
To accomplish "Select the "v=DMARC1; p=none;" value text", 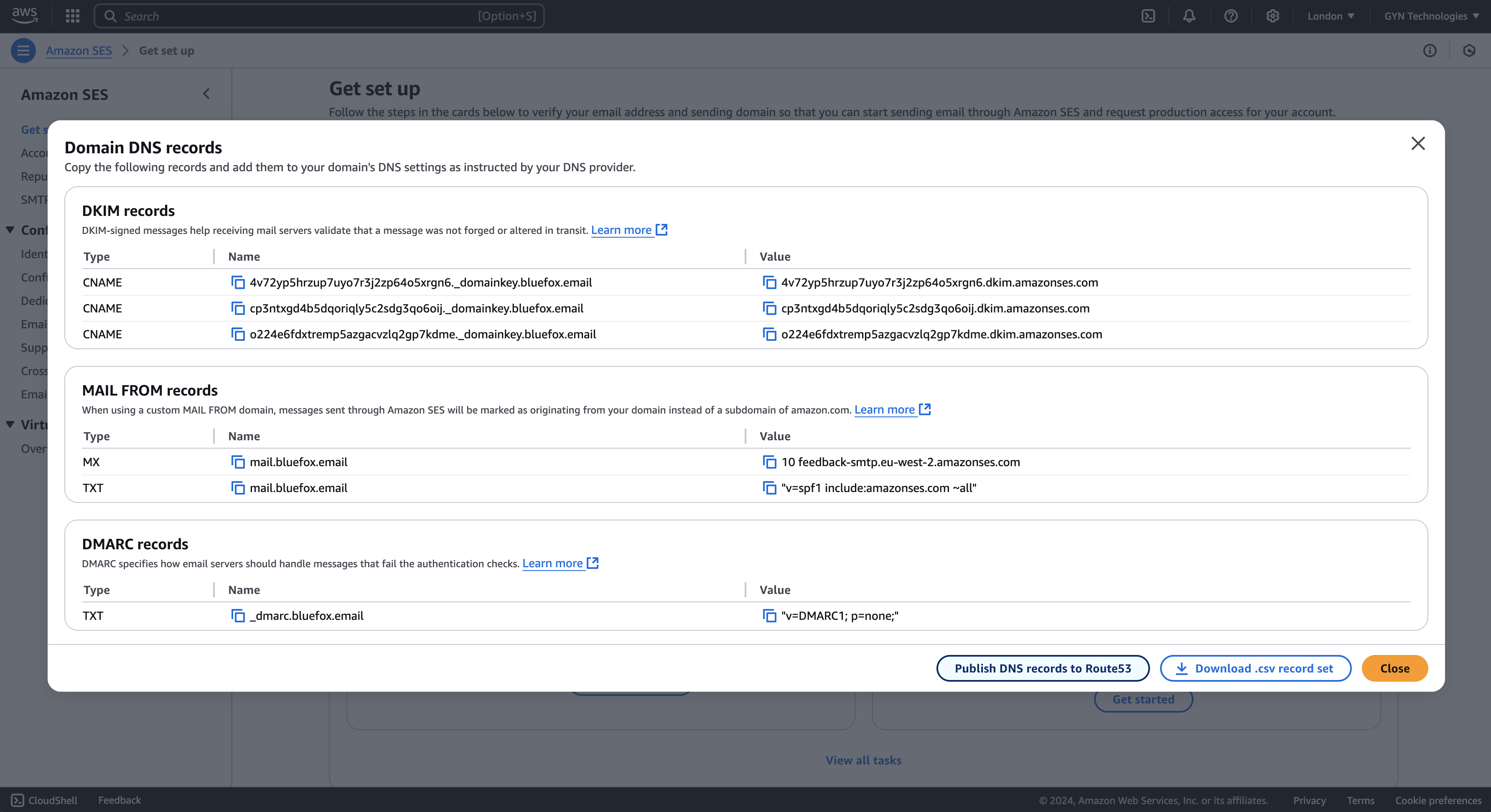I will [x=840, y=616].
